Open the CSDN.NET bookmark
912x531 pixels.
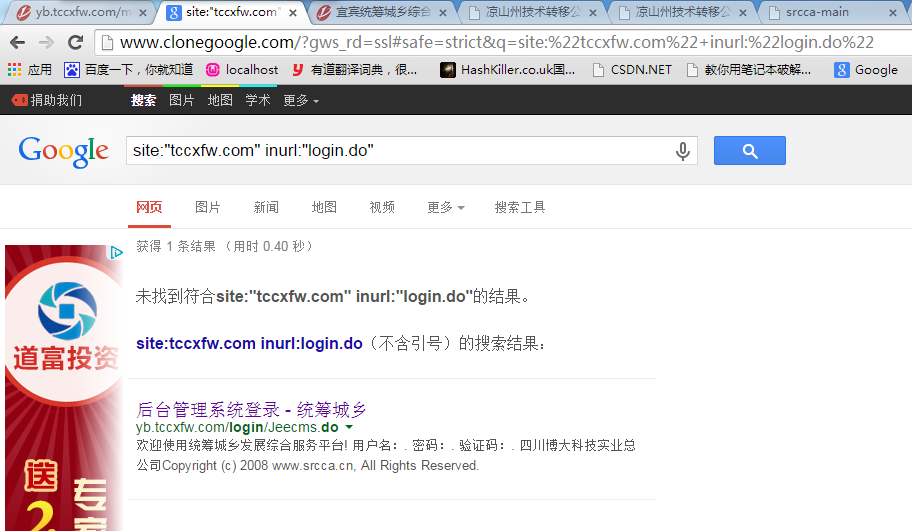tap(632, 70)
